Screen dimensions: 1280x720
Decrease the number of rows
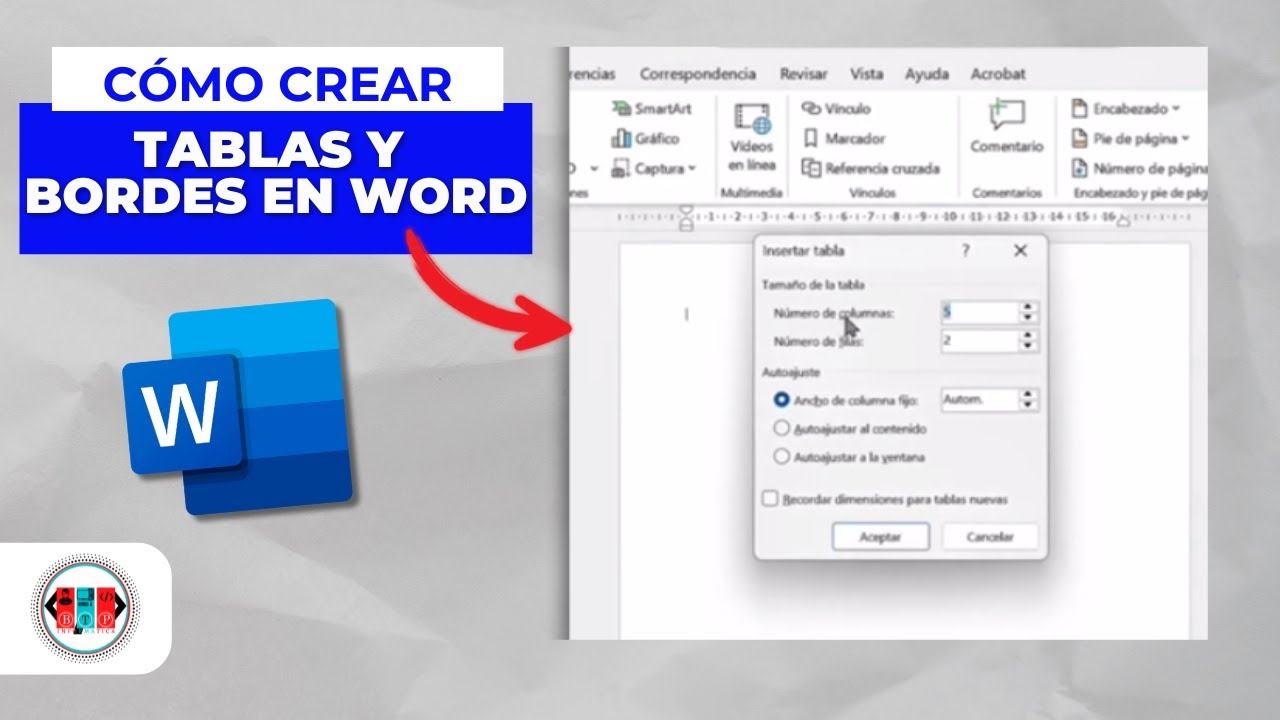(x=1029, y=348)
